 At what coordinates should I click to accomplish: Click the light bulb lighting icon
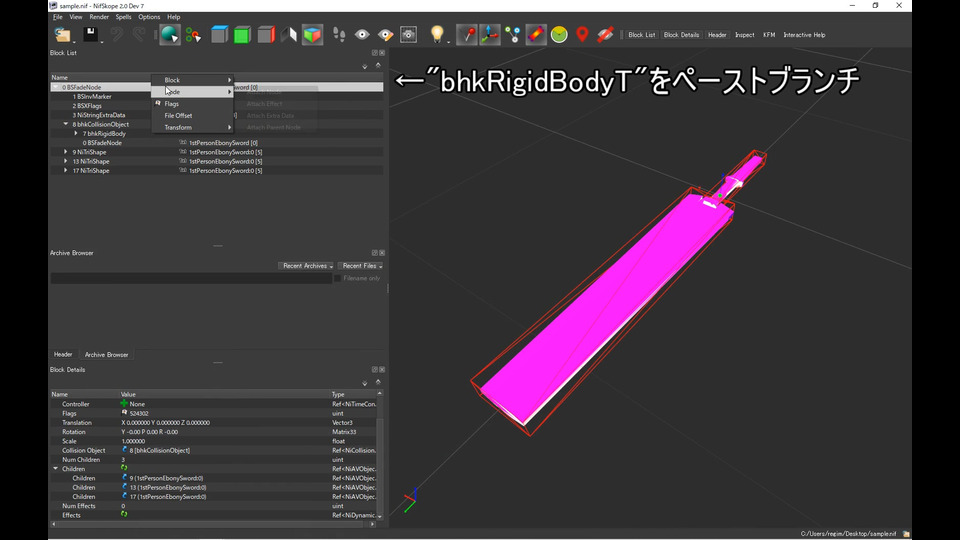pyautogui.click(x=437, y=34)
